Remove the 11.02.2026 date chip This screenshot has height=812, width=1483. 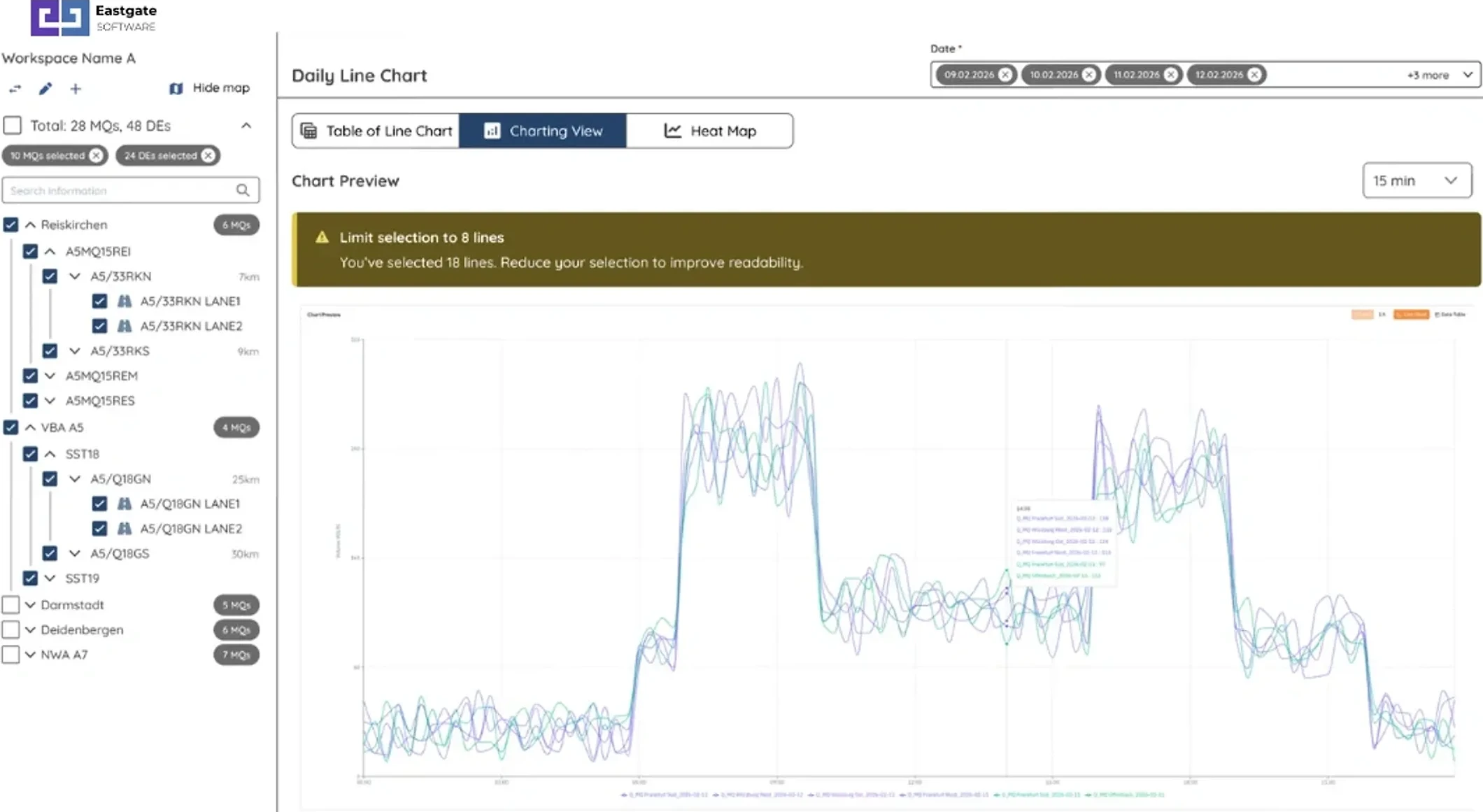[x=1171, y=75]
